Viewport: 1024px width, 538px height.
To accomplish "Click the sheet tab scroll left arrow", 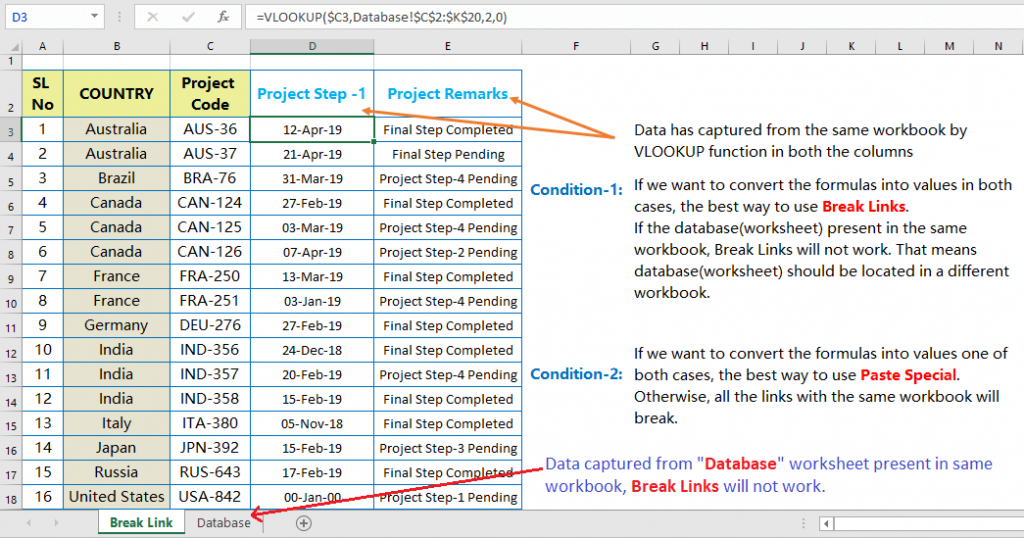I will [29, 523].
